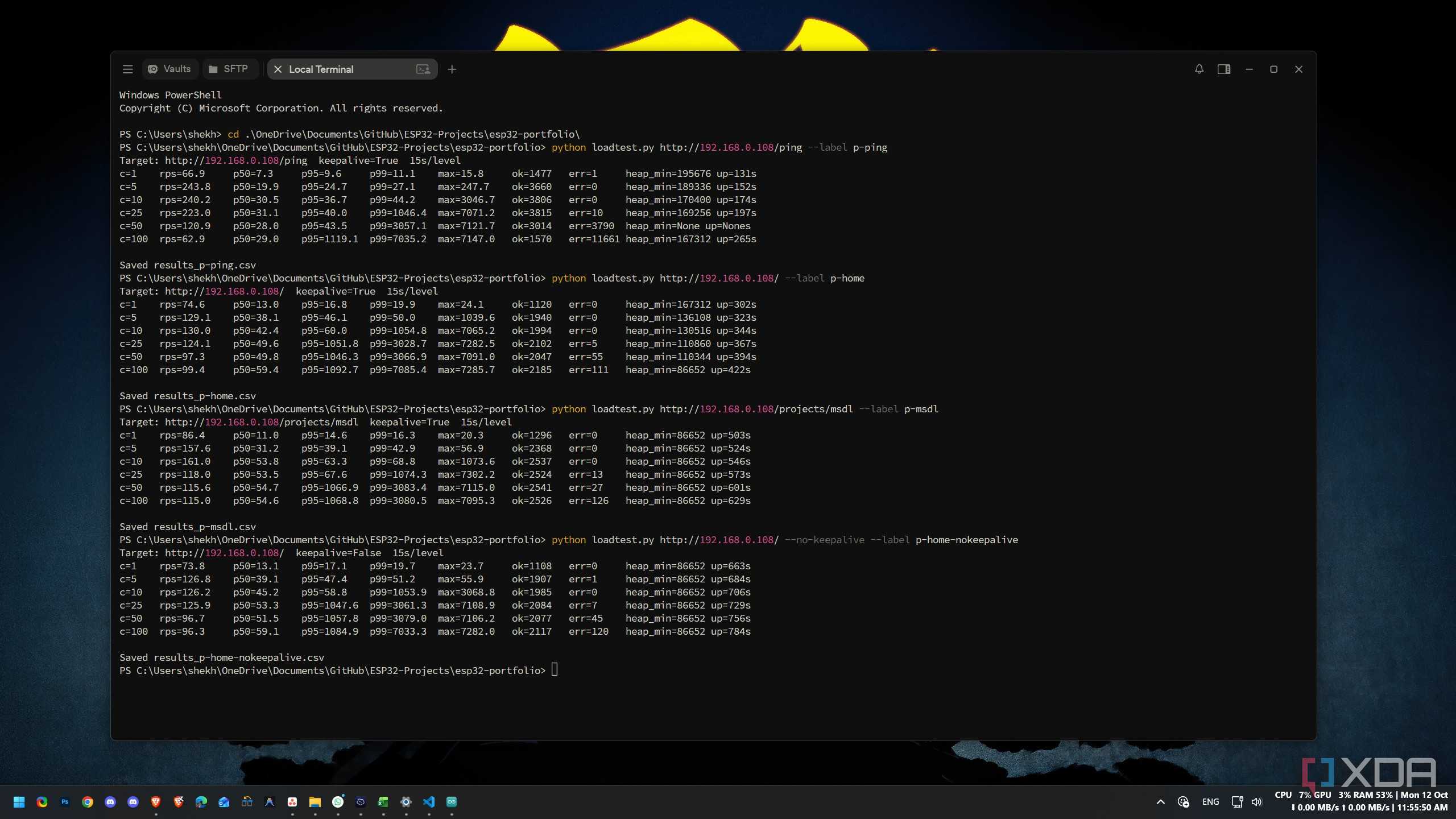Add a new tab with plus button
The width and height of the screenshot is (1456, 819).
(452, 69)
